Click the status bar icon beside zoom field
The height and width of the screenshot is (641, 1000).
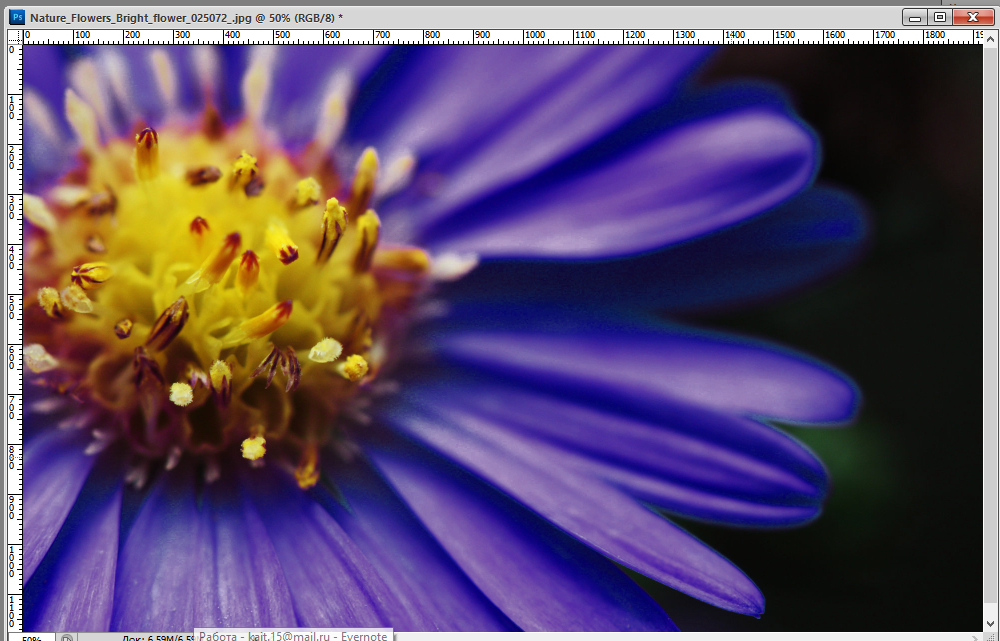pyautogui.click(x=67, y=637)
